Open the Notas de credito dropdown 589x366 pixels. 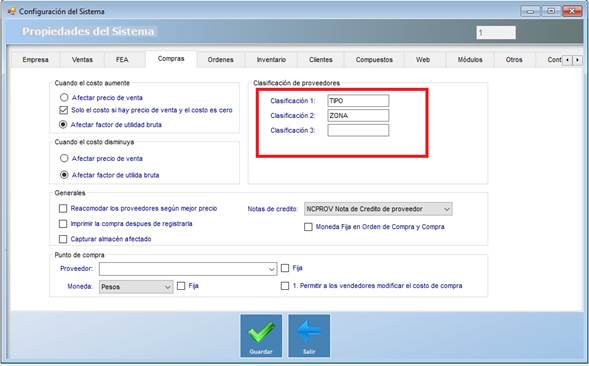pos(378,209)
